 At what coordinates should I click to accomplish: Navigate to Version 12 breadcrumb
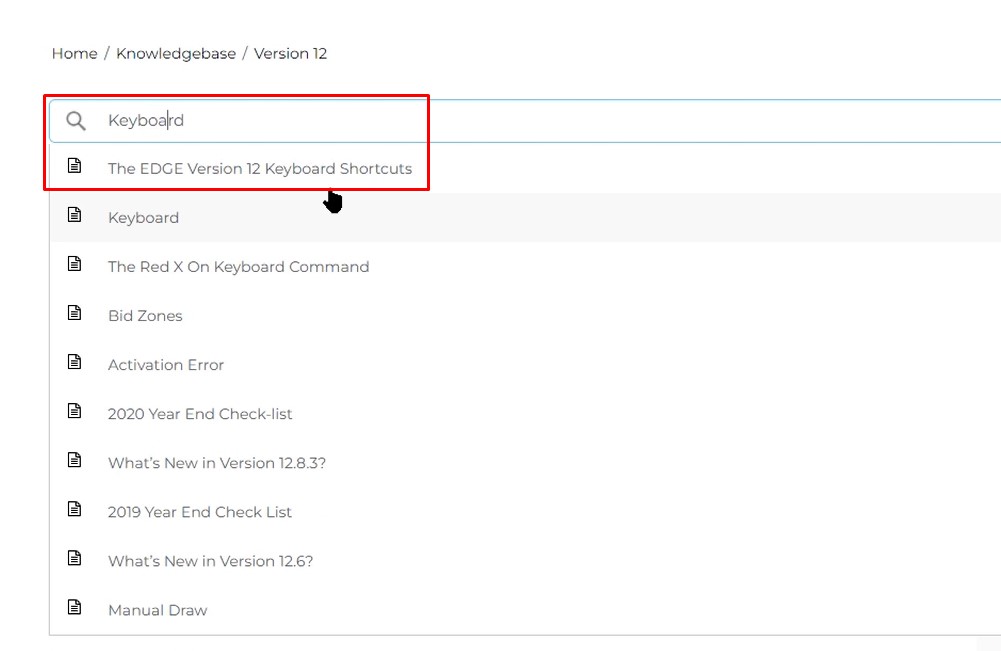(290, 54)
